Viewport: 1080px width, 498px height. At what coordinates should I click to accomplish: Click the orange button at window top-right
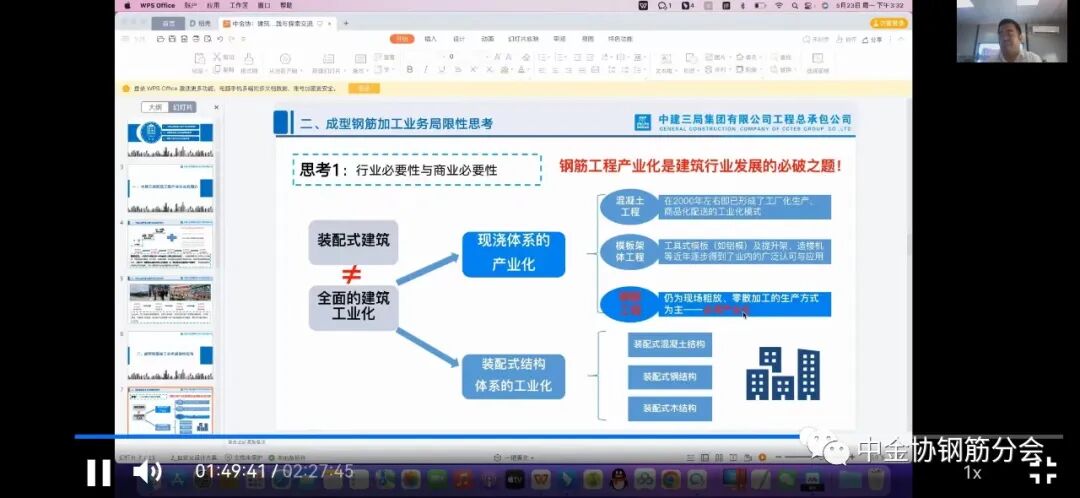pyautogui.click(x=888, y=23)
